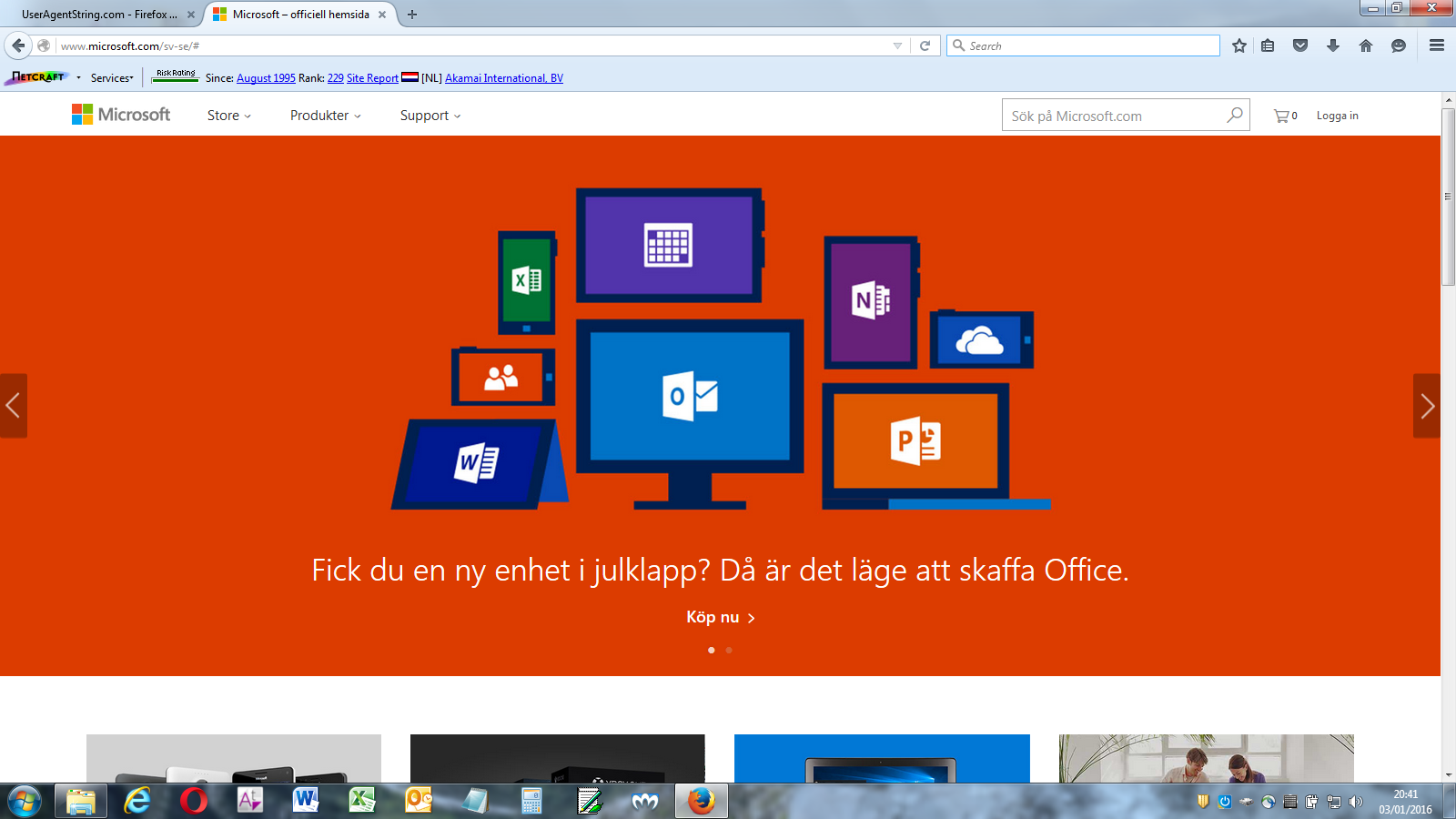This screenshot has height=819, width=1456.
Task: Advance to next slide with right carousel arrow
Action: pyautogui.click(x=1427, y=406)
